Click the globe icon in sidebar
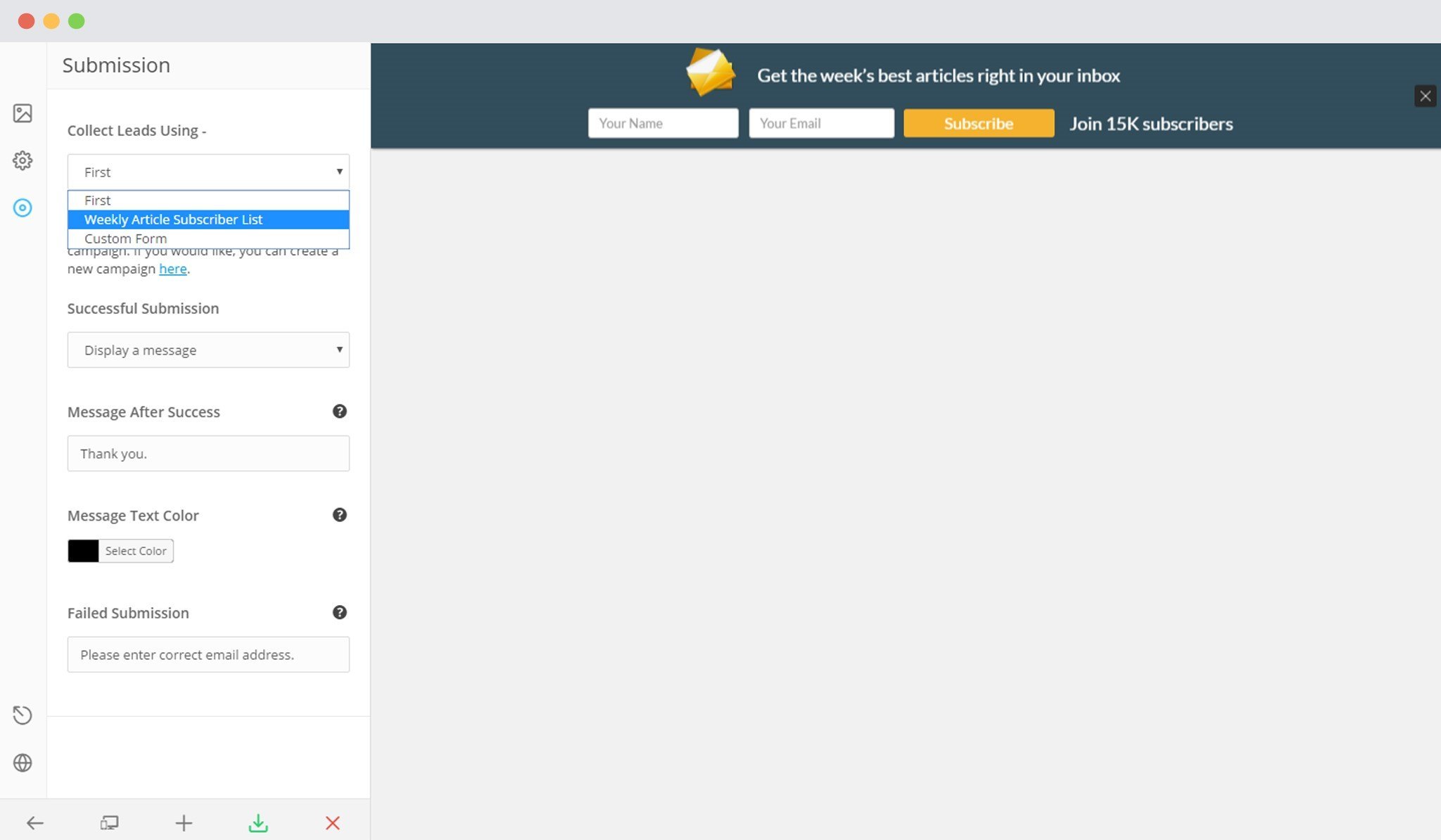Viewport: 1441px width, 840px height. point(23,763)
